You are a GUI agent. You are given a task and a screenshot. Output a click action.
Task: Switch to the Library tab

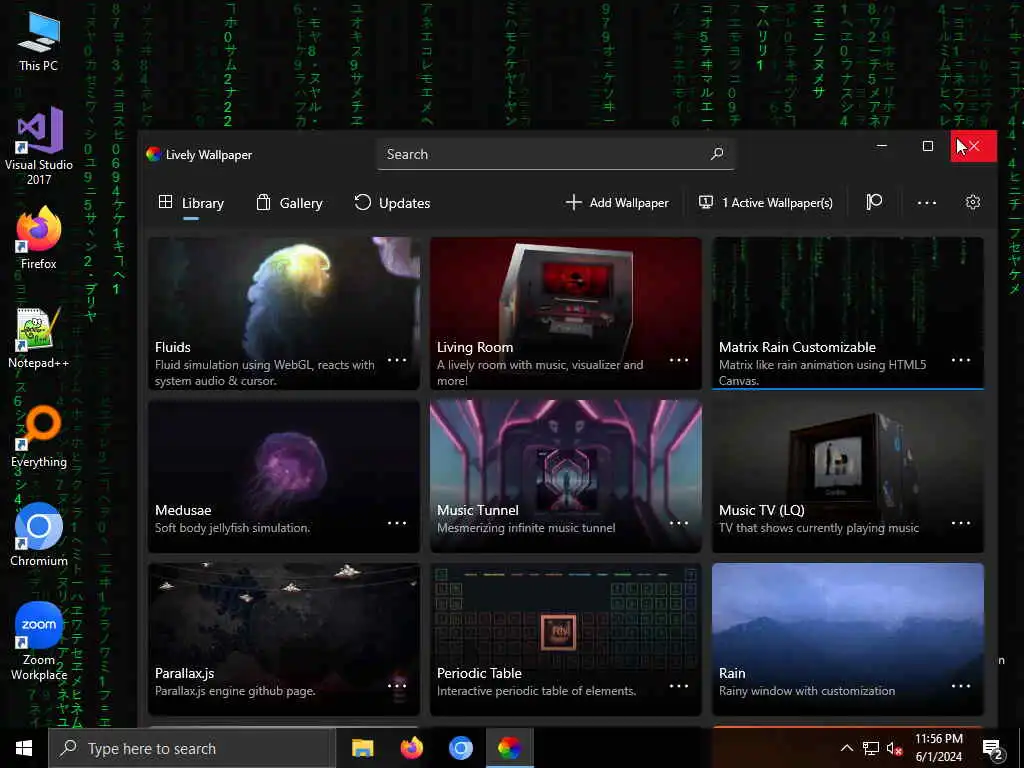click(191, 203)
